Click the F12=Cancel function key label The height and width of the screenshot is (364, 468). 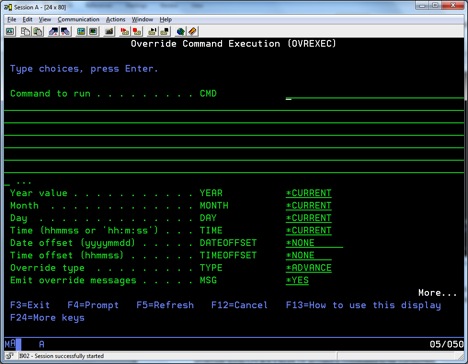click(x=239, y=305)
